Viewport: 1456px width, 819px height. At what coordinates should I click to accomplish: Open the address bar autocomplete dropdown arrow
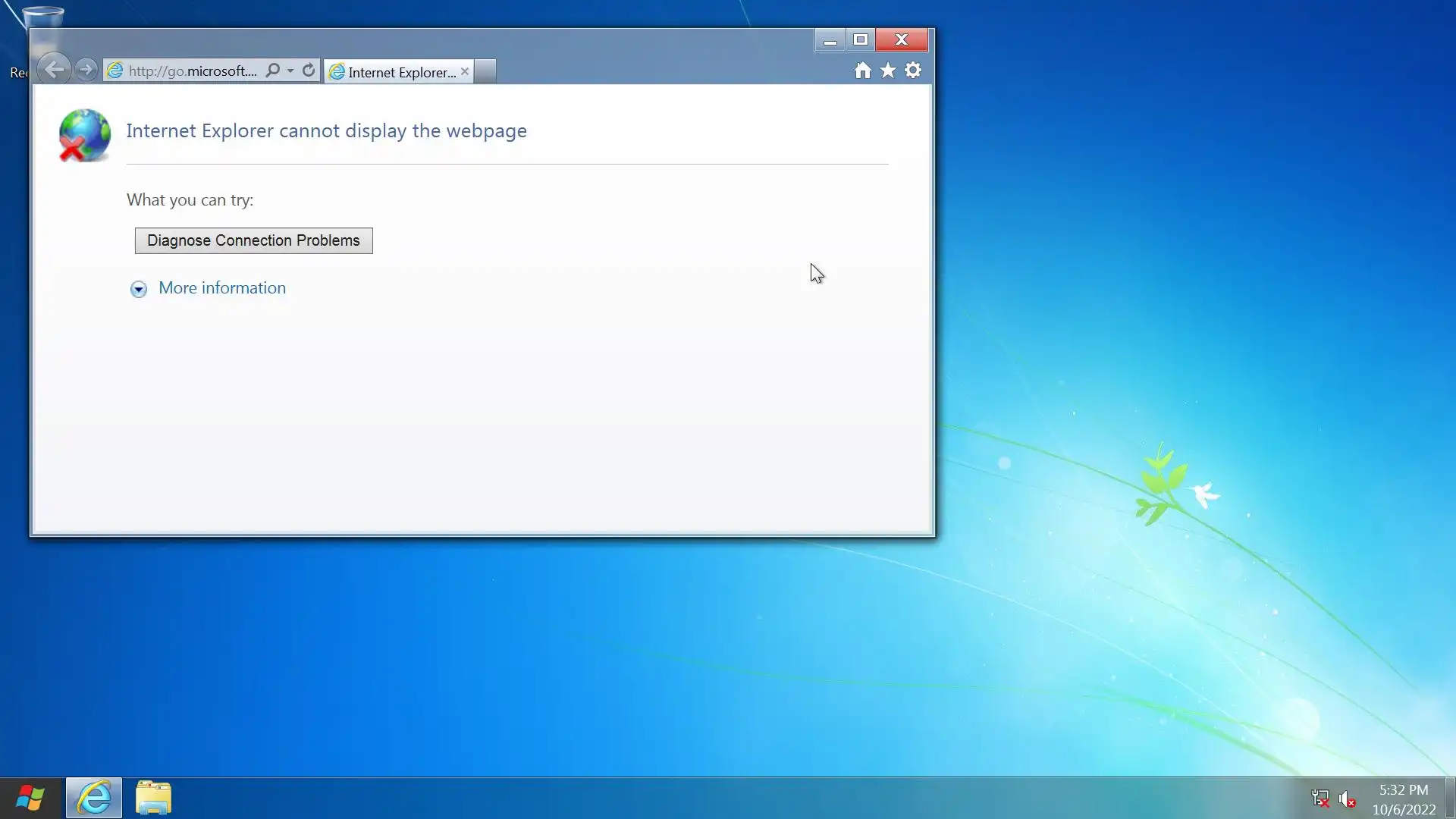click(x=290, y=71)
